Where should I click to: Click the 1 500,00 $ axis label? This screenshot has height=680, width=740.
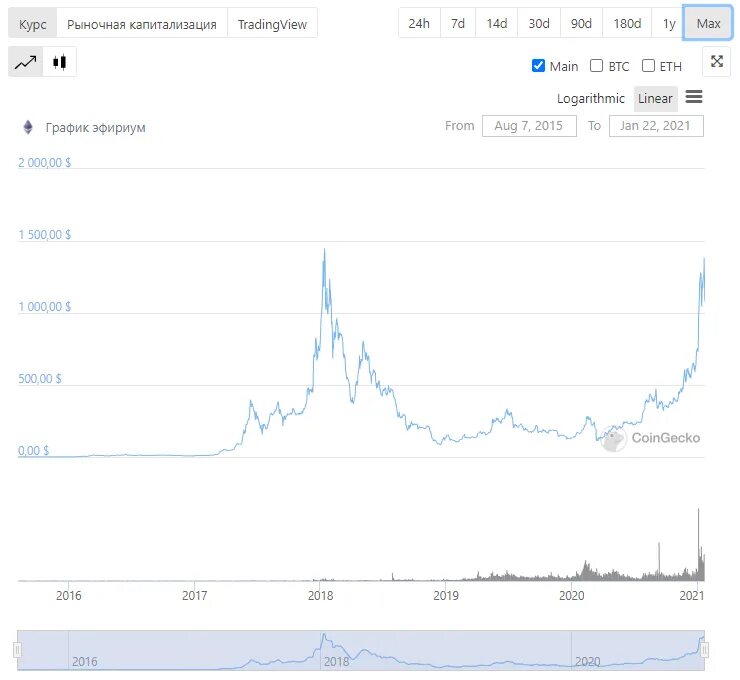(44, 235)
